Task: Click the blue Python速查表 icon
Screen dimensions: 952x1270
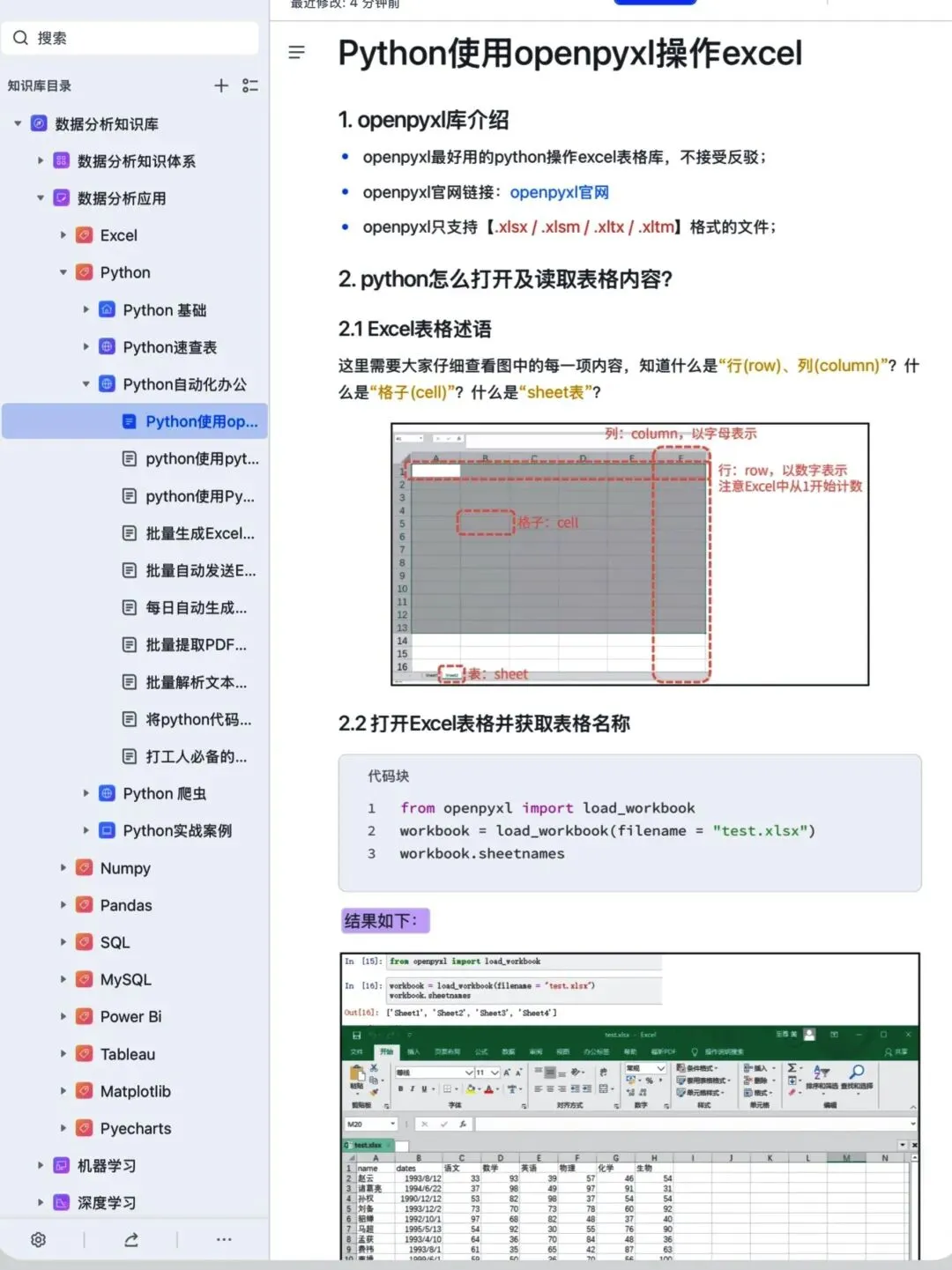Action: (107, 347)
